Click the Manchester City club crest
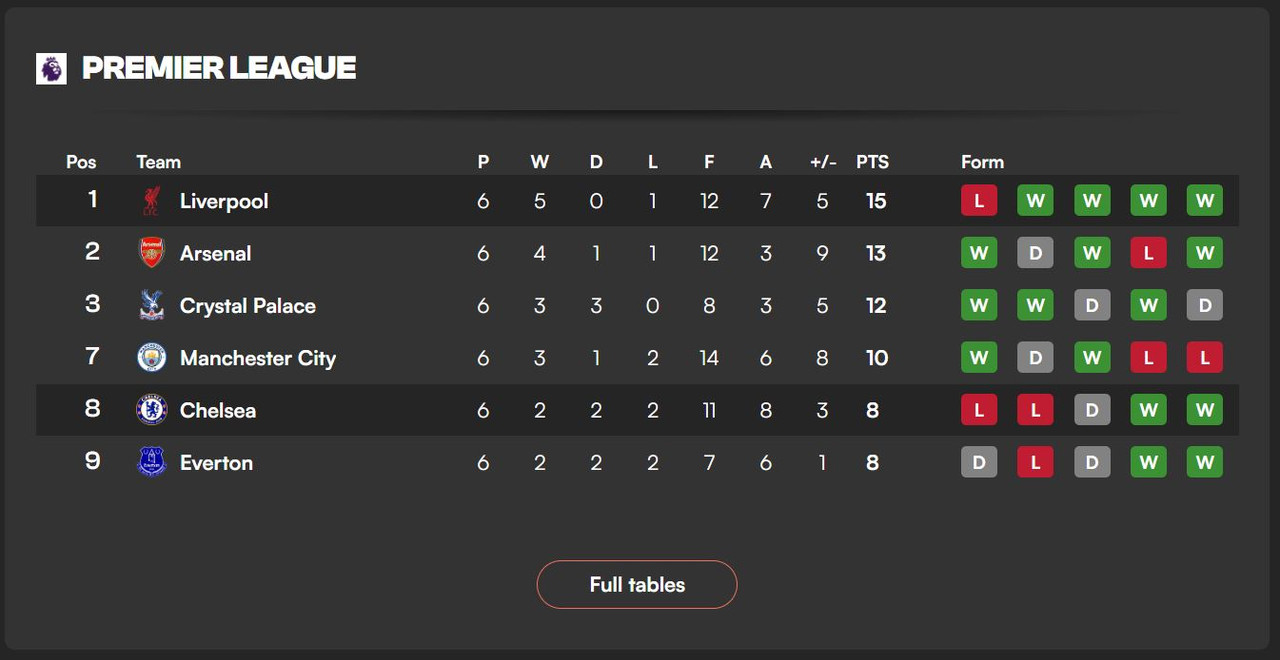1280x660 pixels. pos(151,358)
